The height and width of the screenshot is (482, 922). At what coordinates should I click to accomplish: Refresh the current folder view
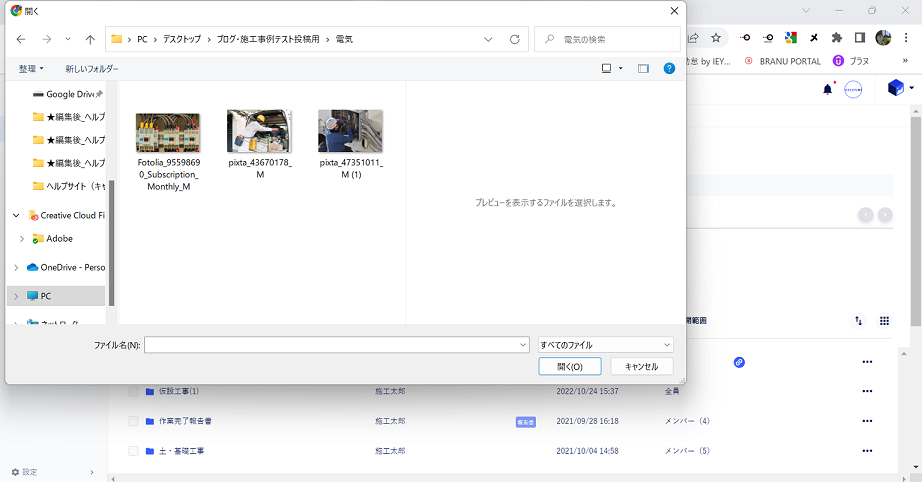pyautogui.click(x=515, y=39)
